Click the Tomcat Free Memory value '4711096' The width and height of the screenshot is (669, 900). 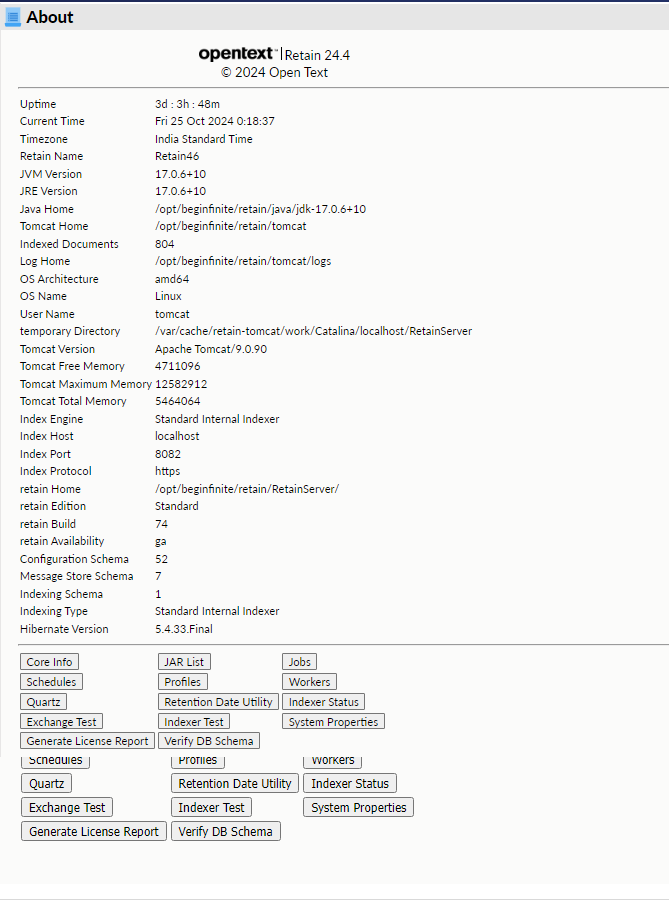(177, 366)
